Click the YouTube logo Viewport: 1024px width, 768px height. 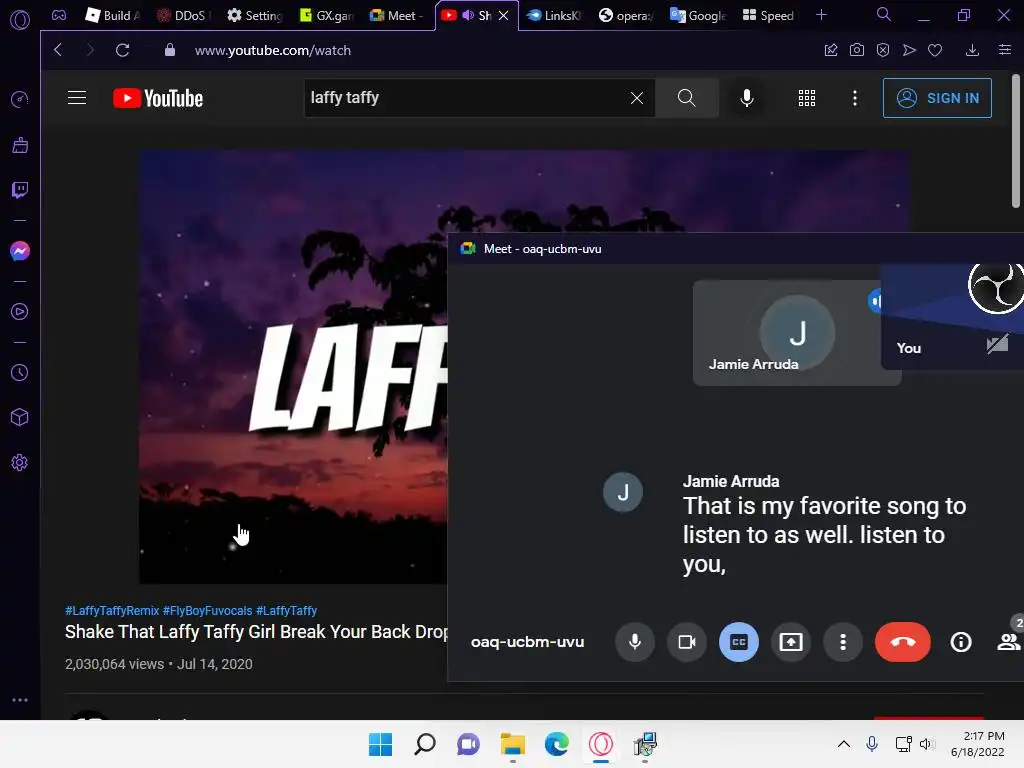pos(158,98)
